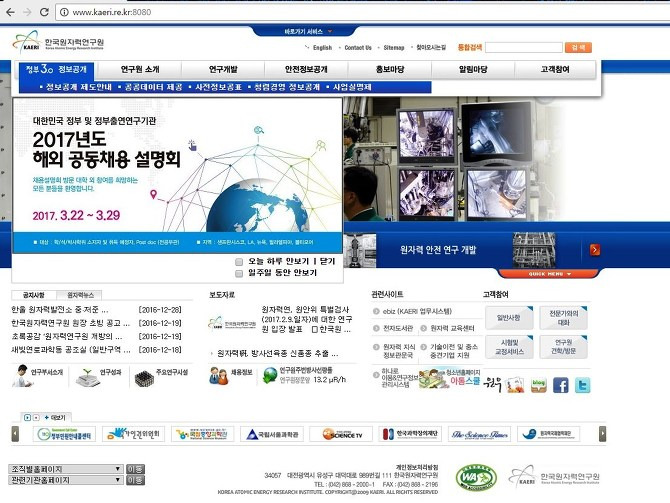670x503 pixels.
Task: Check the 오늘 하루 안보기 checkbox
Action: pyautogui.click(x=239, y=262)
